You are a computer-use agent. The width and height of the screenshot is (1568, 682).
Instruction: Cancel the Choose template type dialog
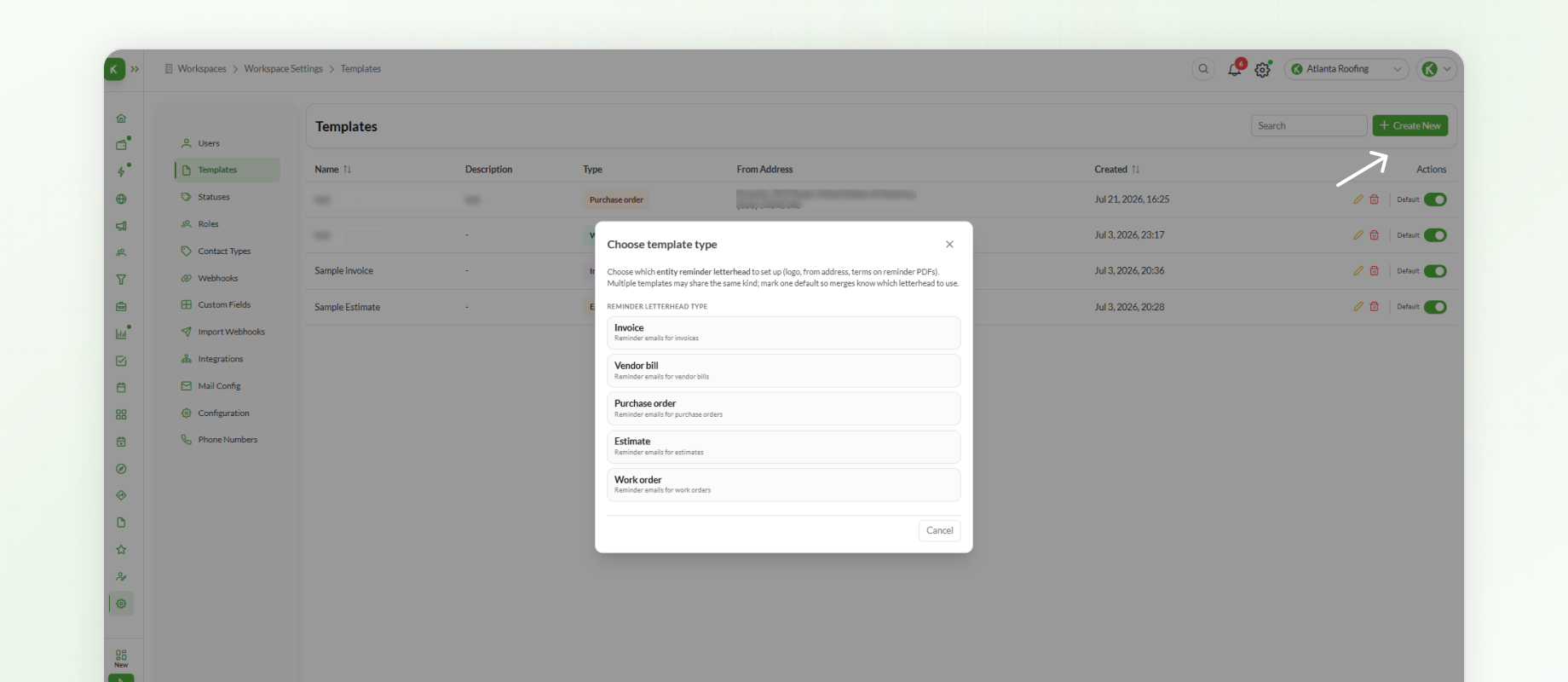940,530
